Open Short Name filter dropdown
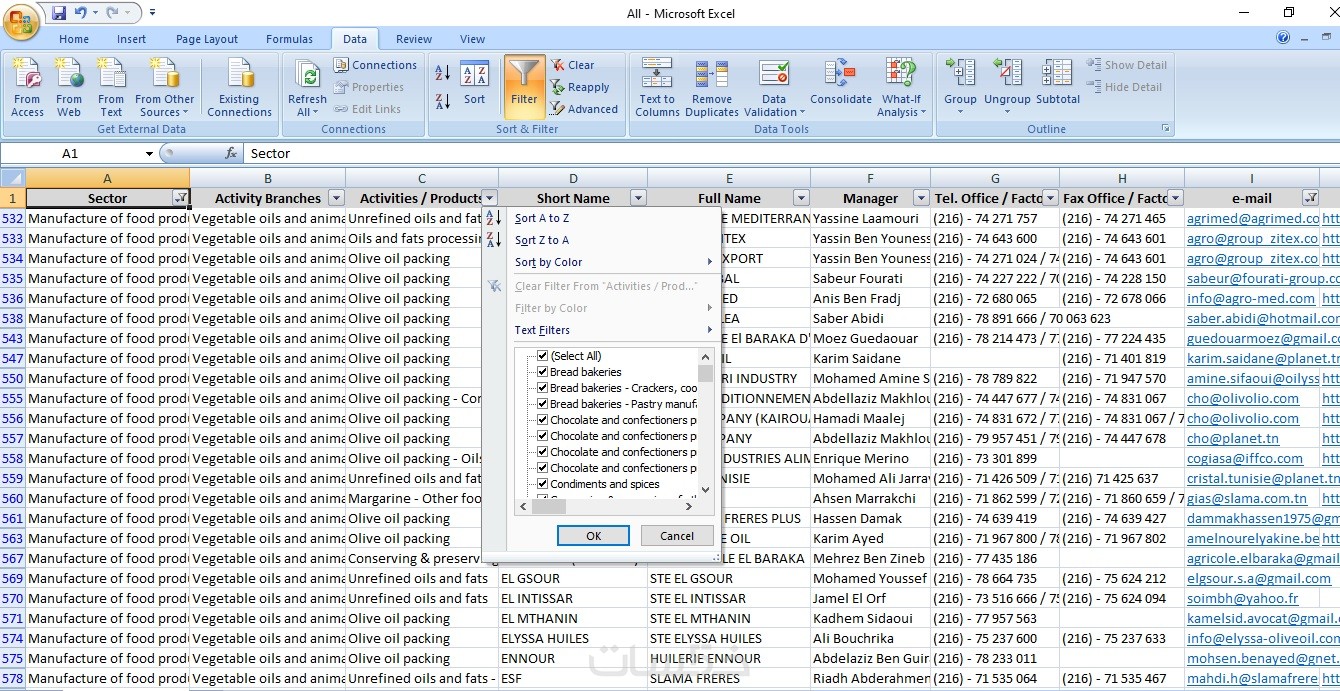This screenshot has width=1340, height=691. (x=638, y=198)
